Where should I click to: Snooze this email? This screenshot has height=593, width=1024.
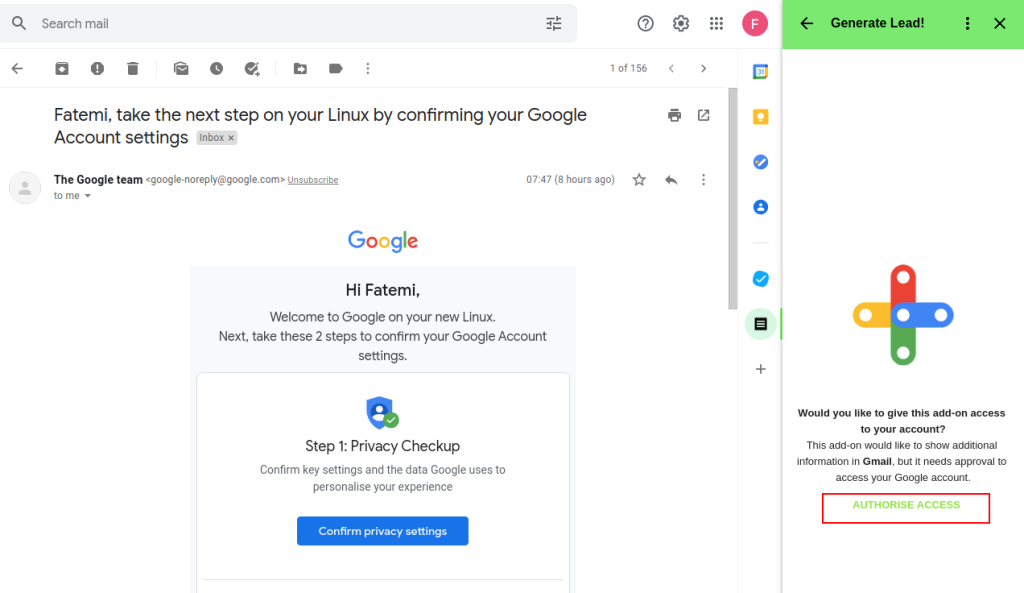tap(216, 68)
